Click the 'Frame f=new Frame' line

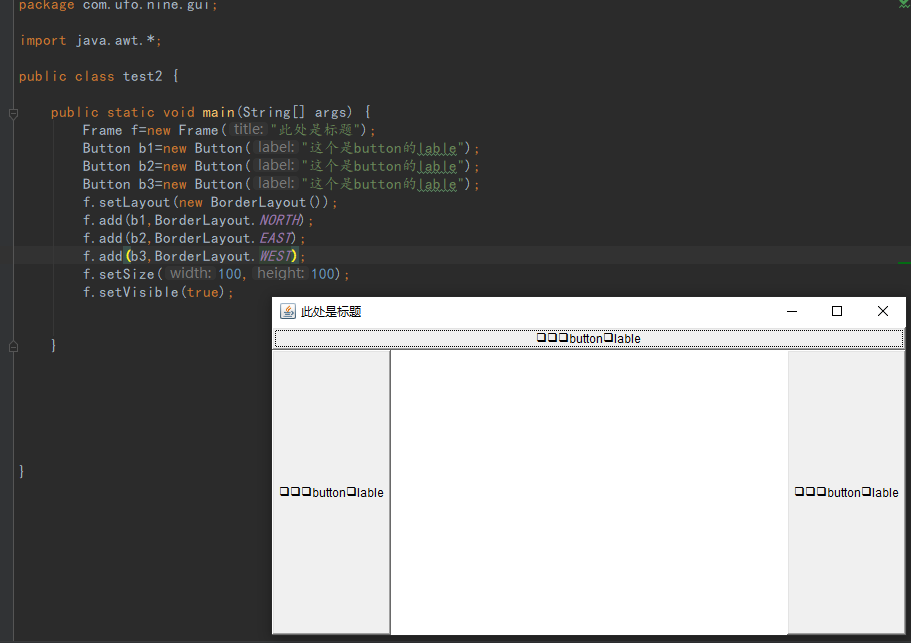tap(229, 130)
